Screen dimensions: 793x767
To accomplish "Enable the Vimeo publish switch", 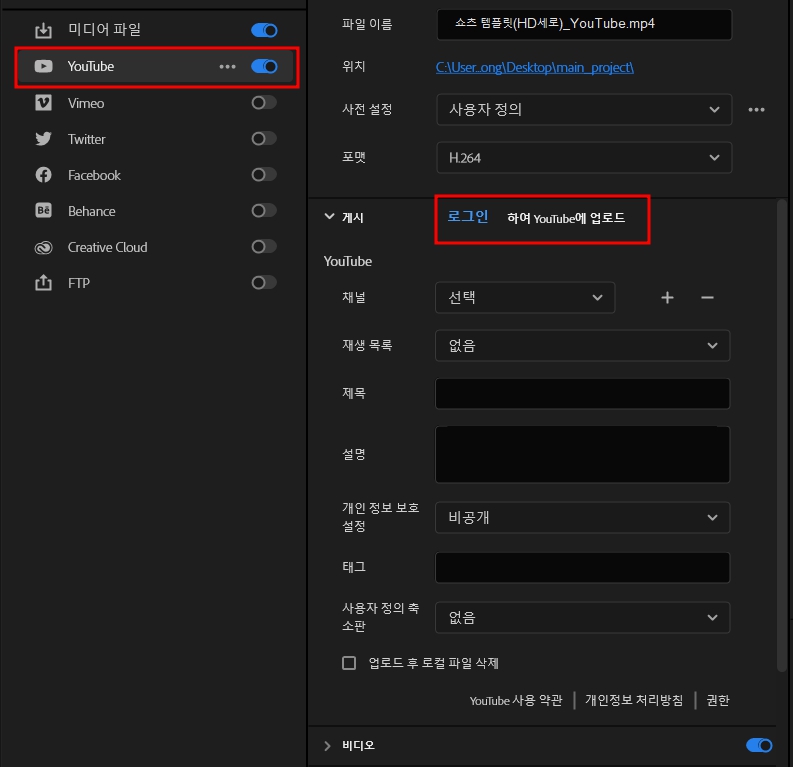I will pyautogui.click(x=264, y=103).
